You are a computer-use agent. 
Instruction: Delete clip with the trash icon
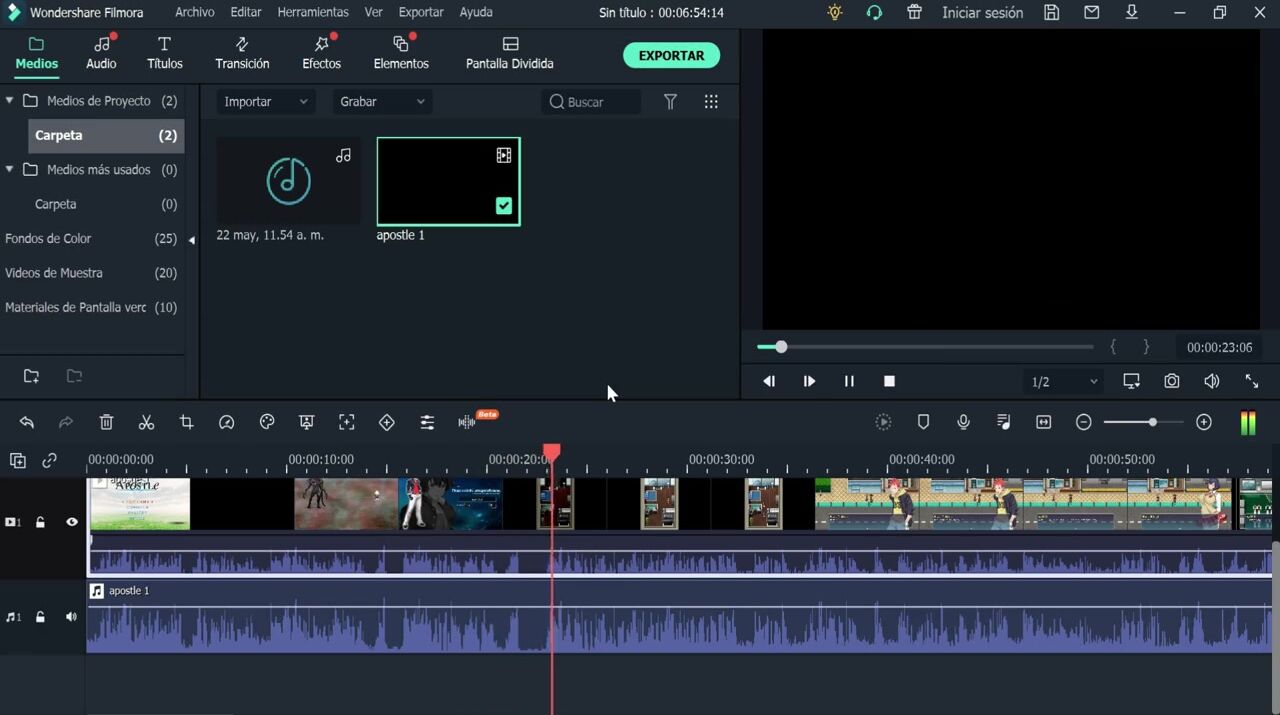(x=106, y=423)
